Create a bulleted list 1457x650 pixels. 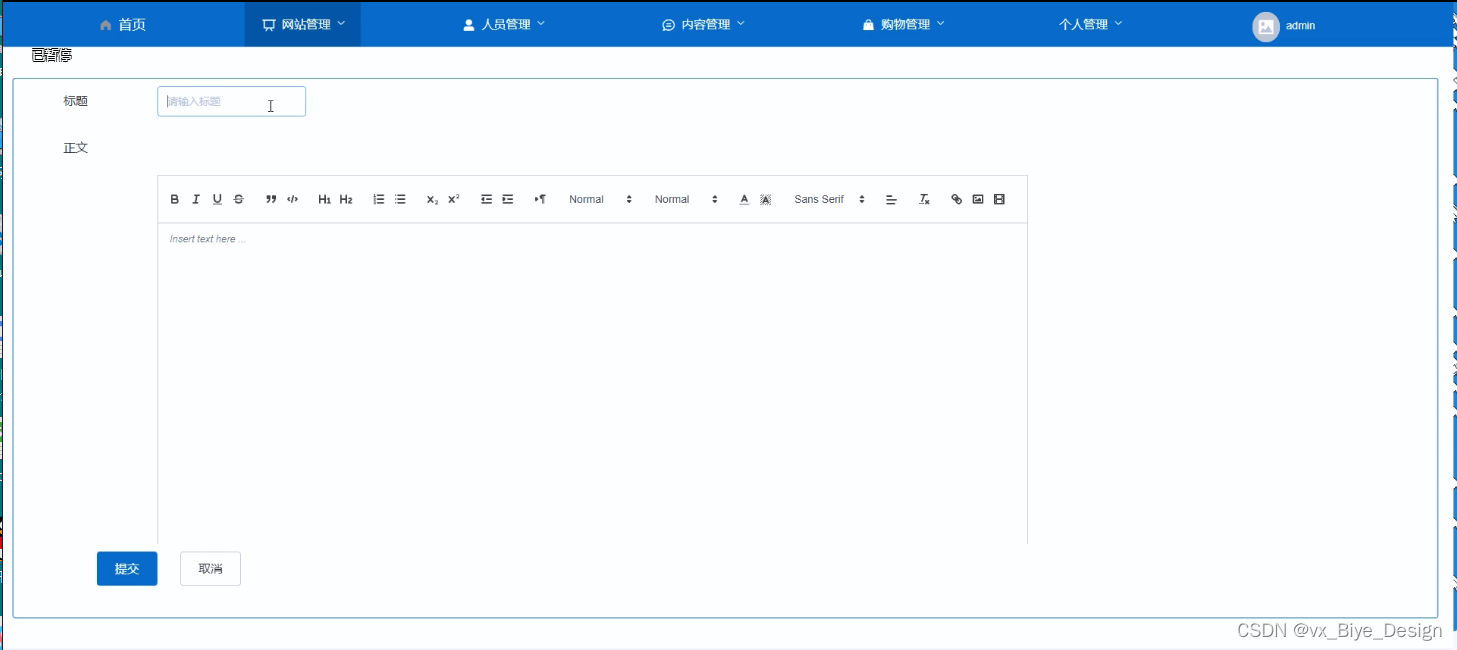400,199
